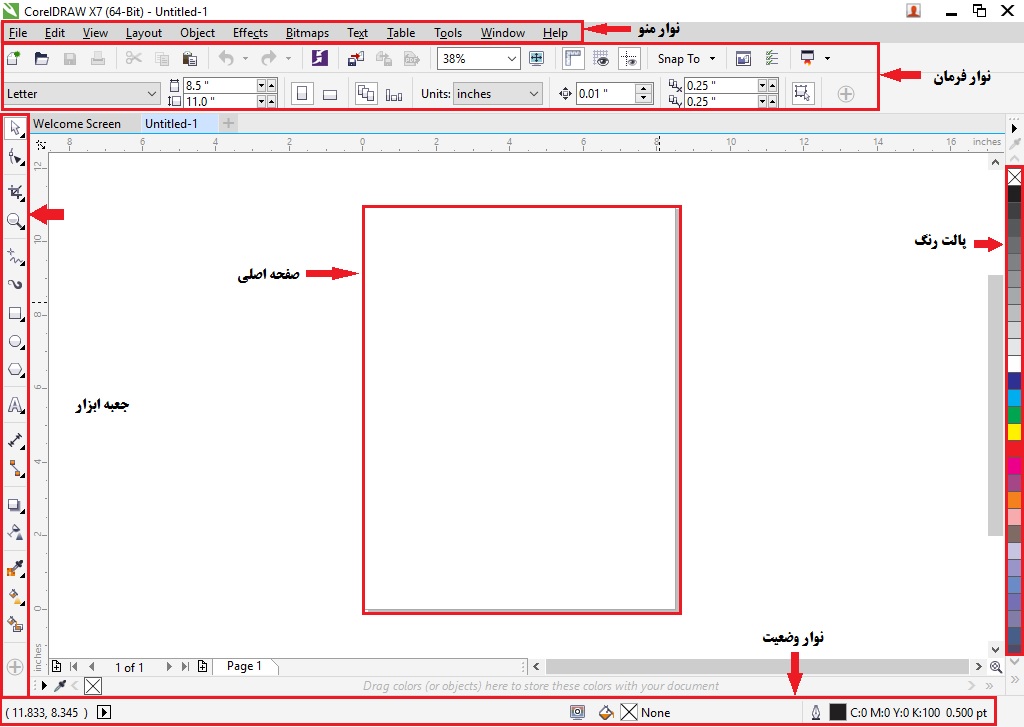
Task: Select the Freehand tool
Action: click(x=15, y=257)
